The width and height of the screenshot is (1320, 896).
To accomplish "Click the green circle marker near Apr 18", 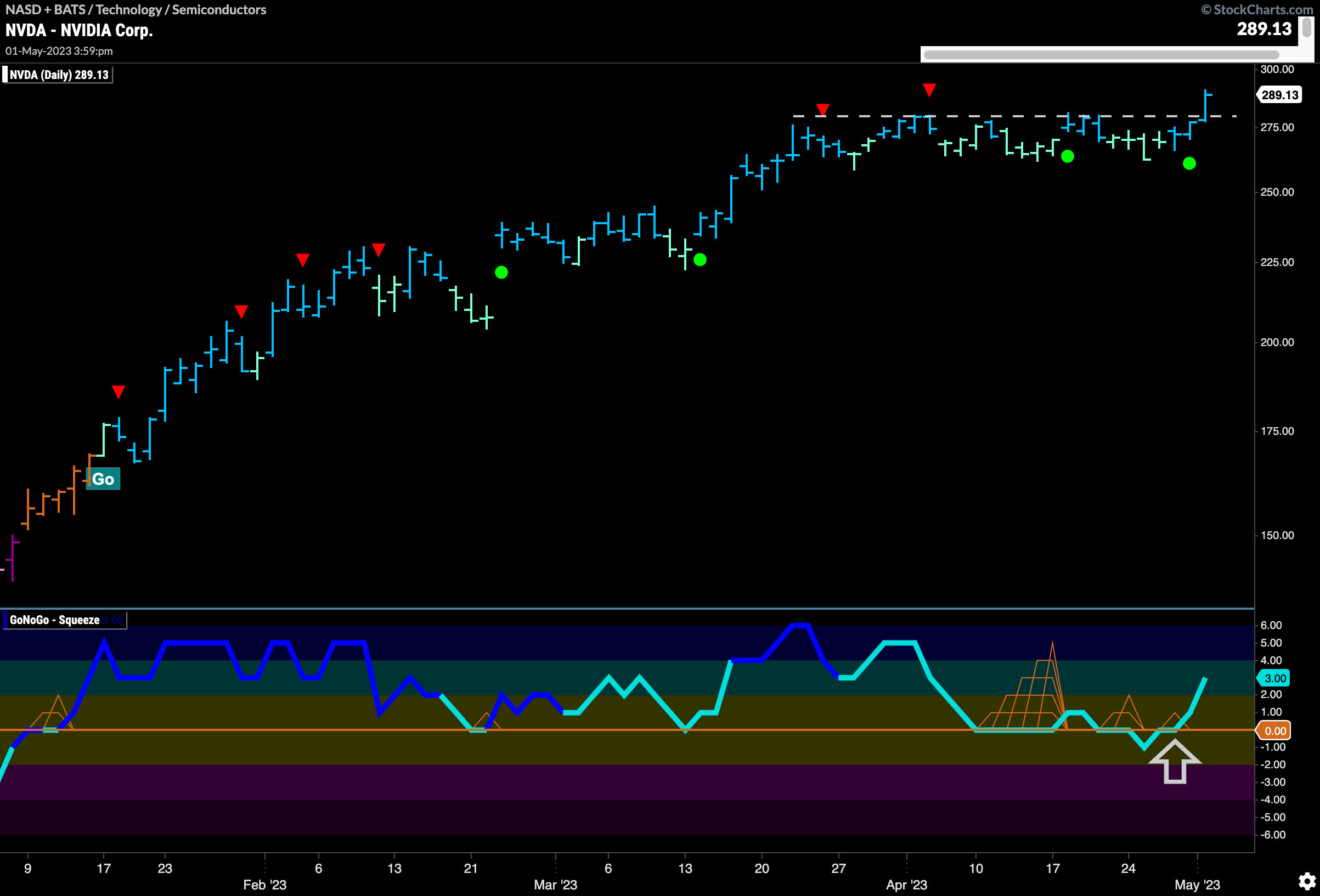I will click(1067, 156).
